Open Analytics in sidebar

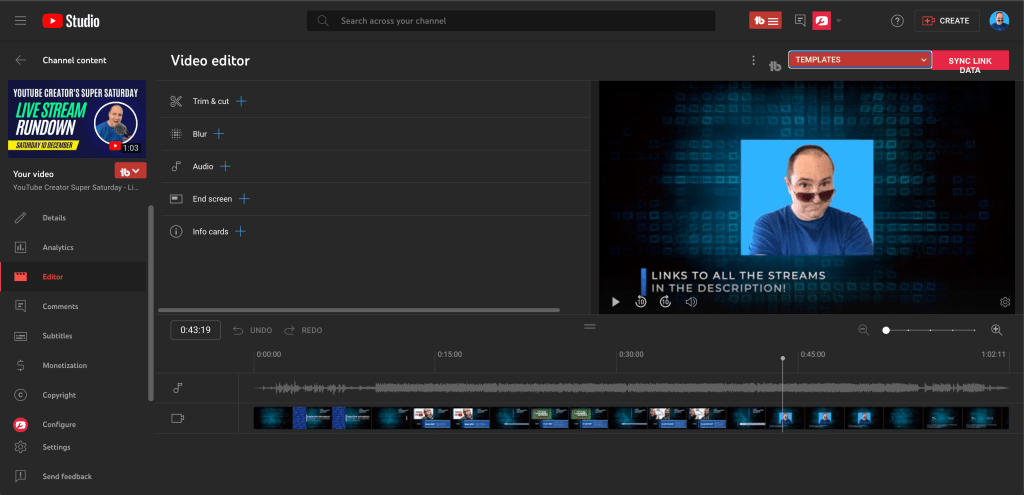58,247
